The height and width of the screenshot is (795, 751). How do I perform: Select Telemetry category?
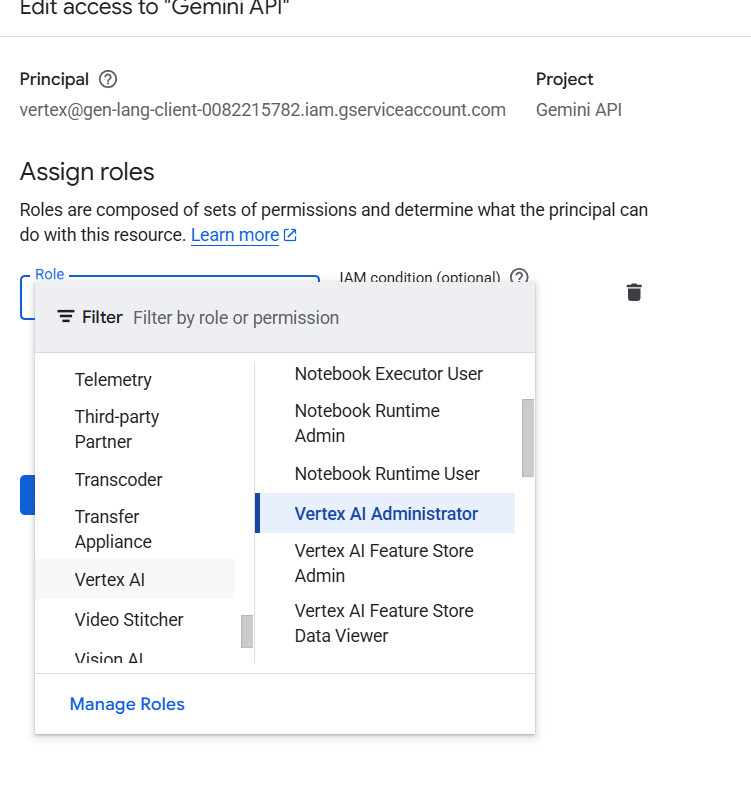tap(113, 380)
